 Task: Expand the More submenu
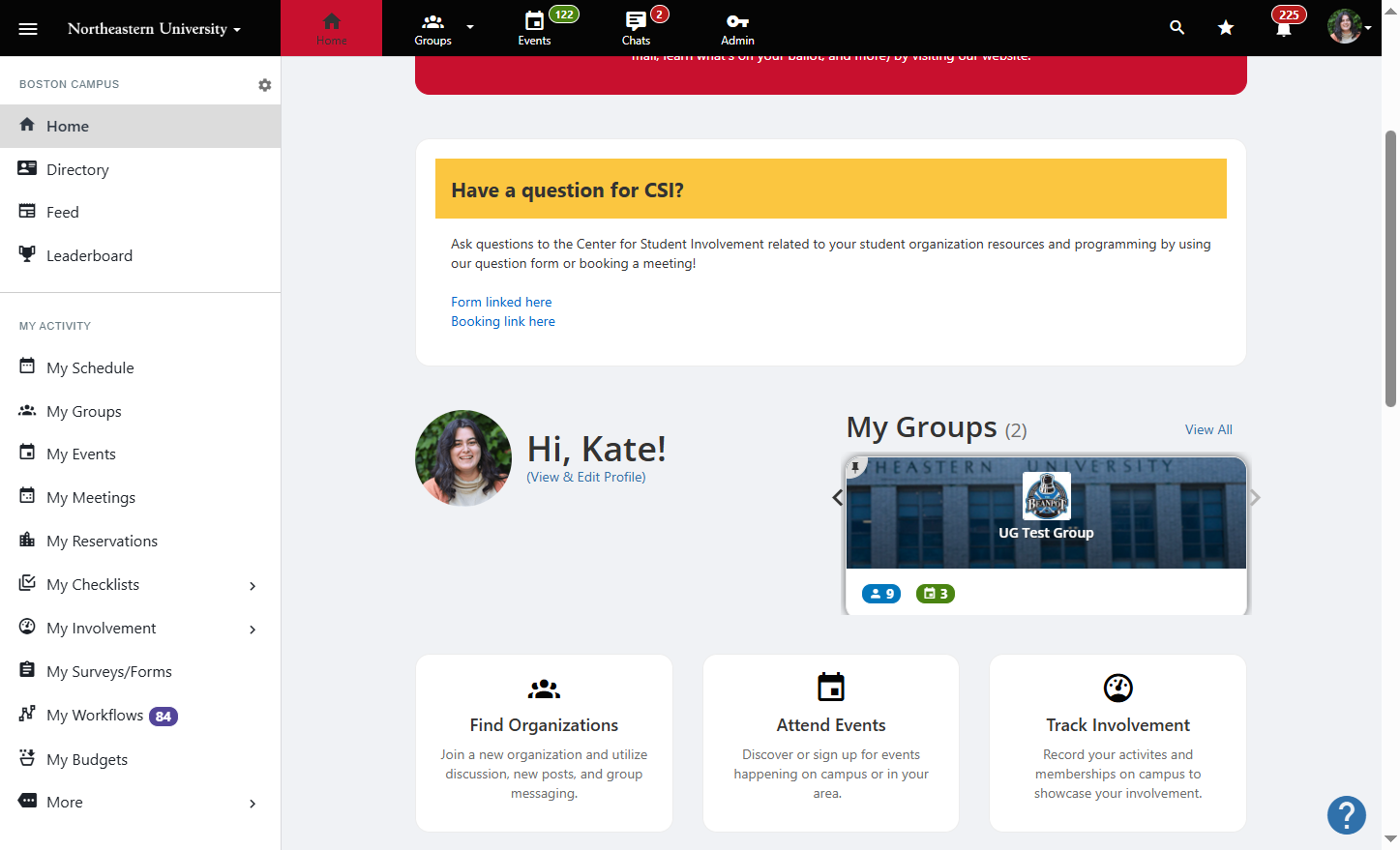point(253,804)
